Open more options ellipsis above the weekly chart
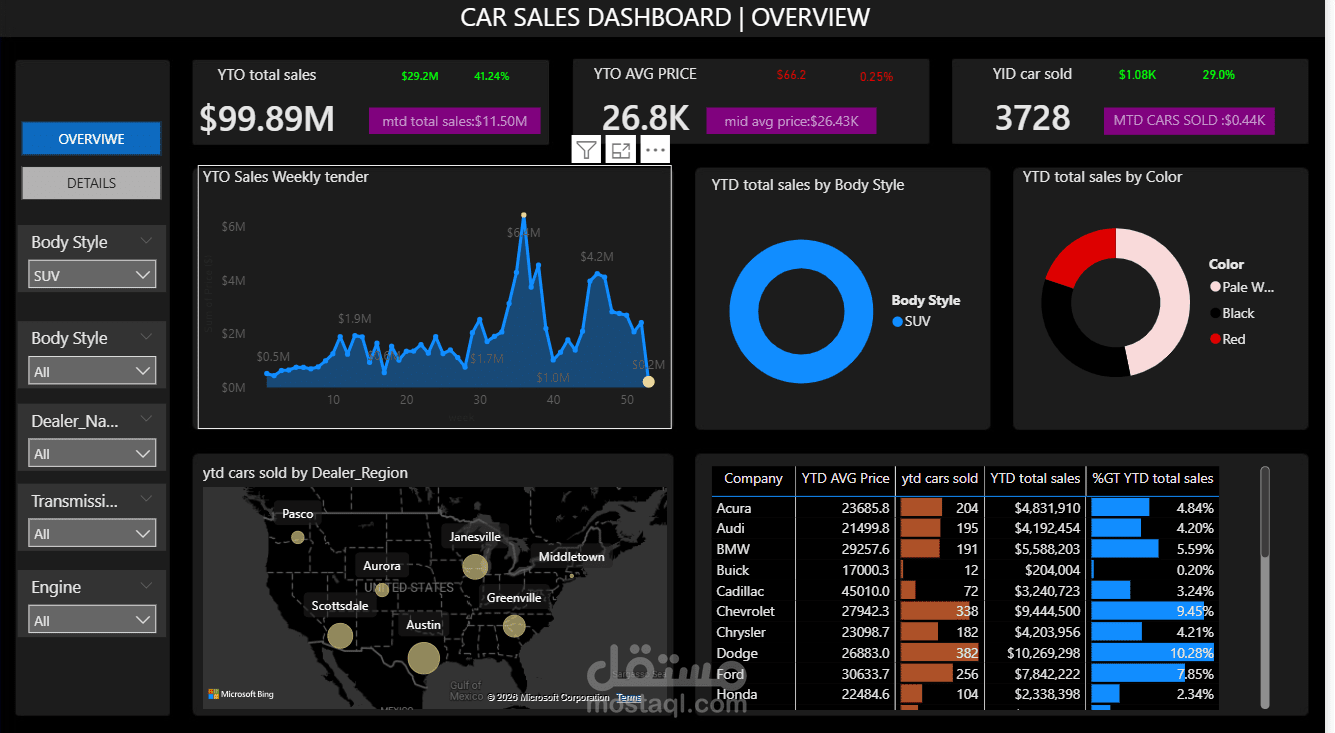The height and width of the screenshot is (733, 1335). 655,150
